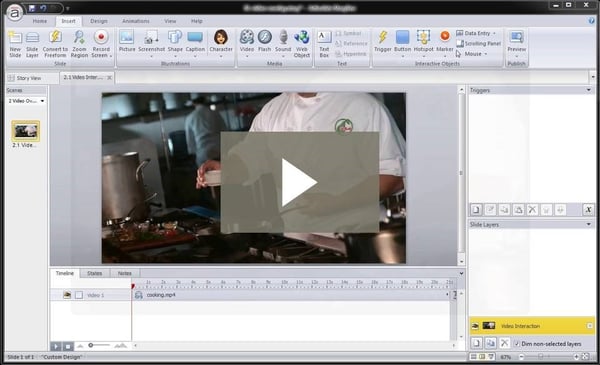Insert a Flash file
600x365 pixels.
(264, 37)
